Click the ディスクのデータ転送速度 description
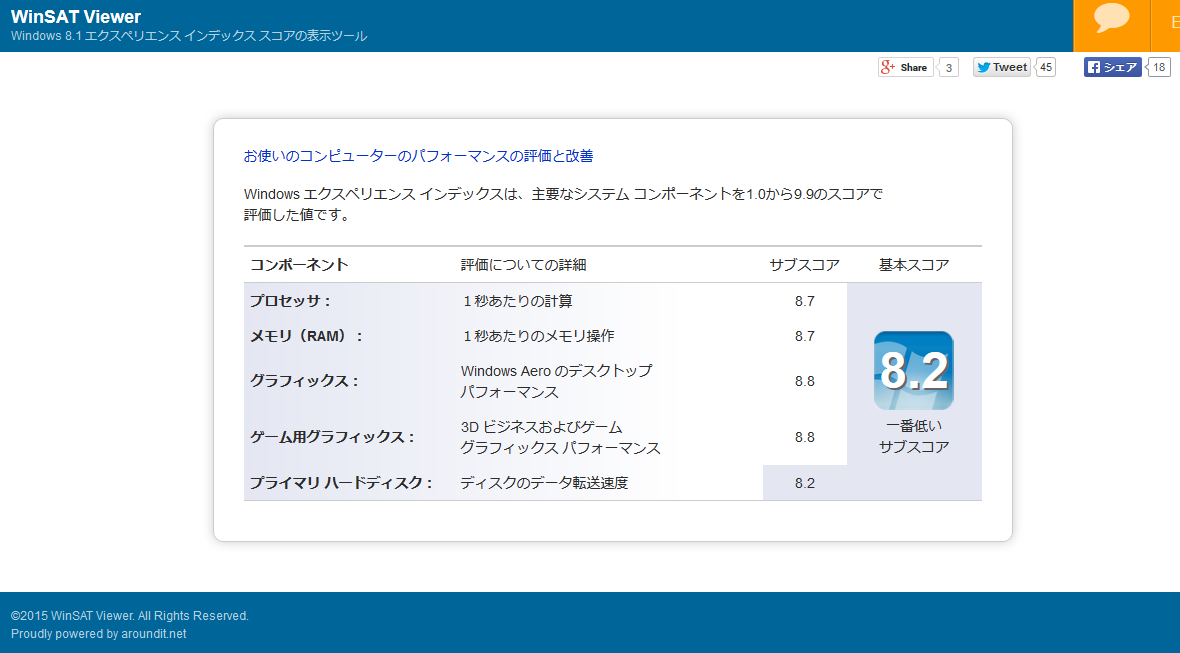Image resolution: width=1180 pixels, height=653 pixels. (x=544, y=483)
